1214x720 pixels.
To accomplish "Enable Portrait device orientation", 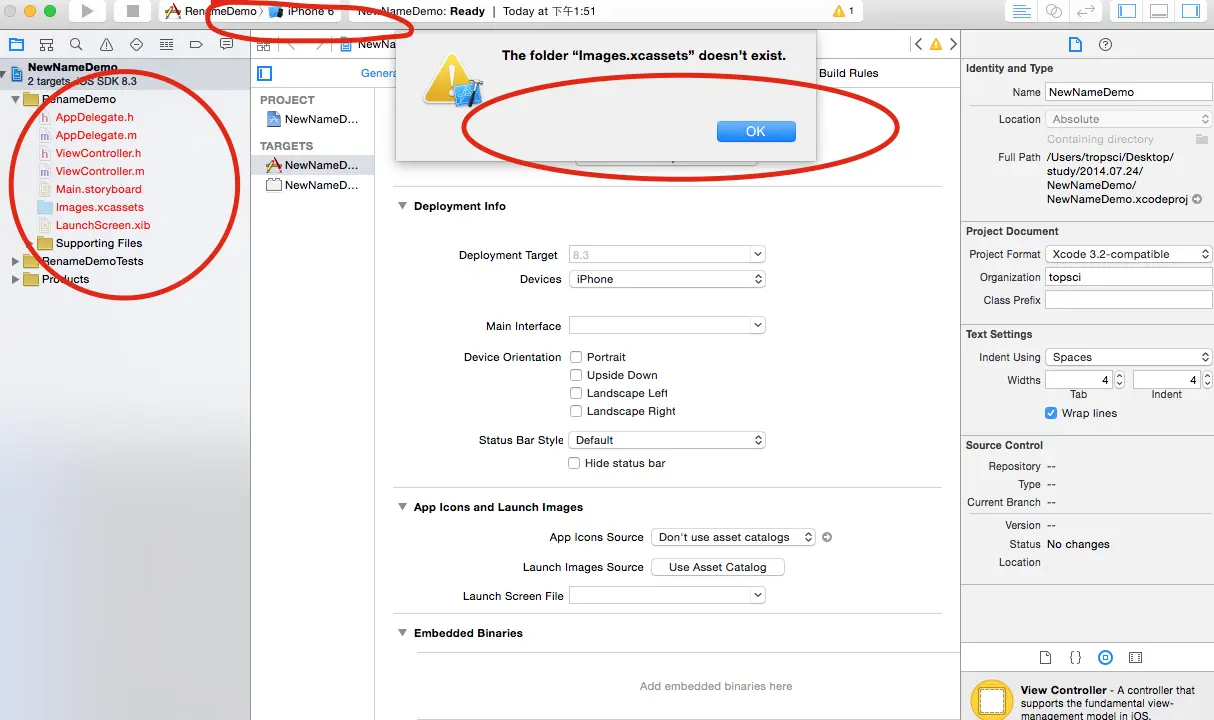I will (x=576, y=357).
